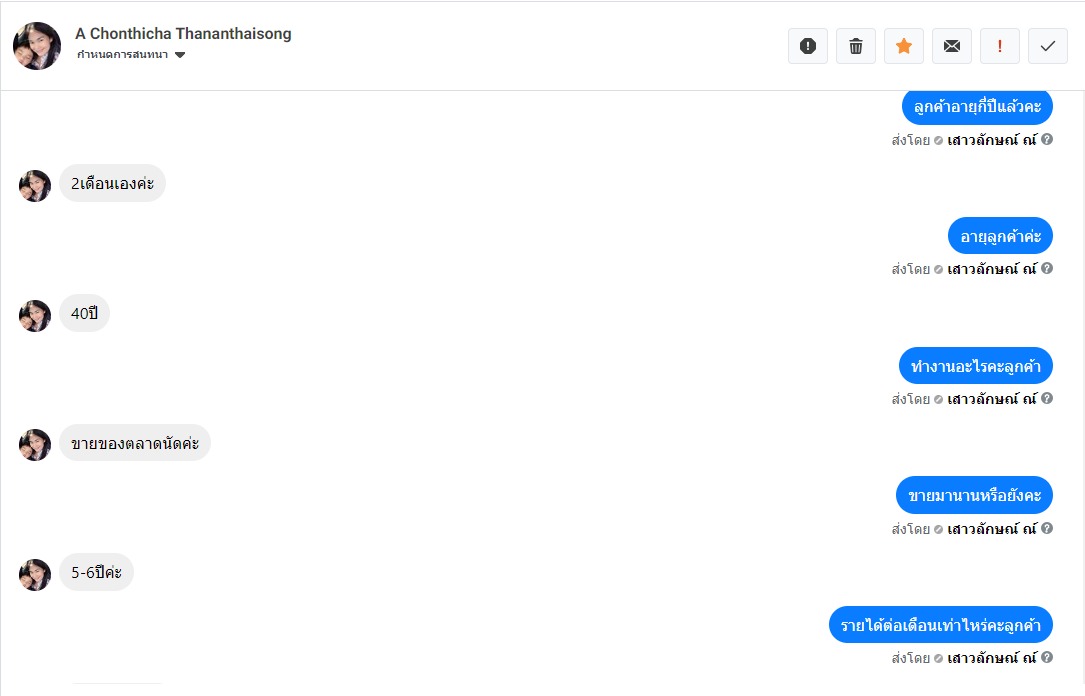Viewport: 1085px width, 696px height.
Task: Click the avatar beside 2เดือนเองค่ะ message
Action: click(35, 186)
